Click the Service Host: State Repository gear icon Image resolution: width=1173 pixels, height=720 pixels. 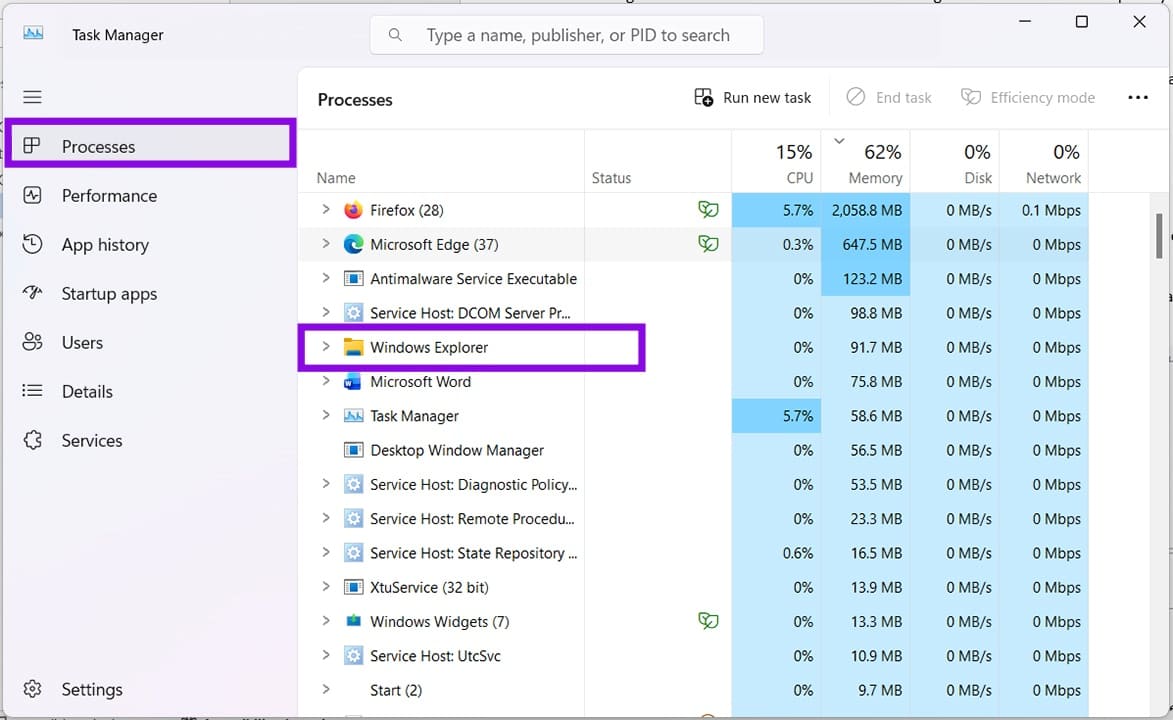click(x=353, y=553)
